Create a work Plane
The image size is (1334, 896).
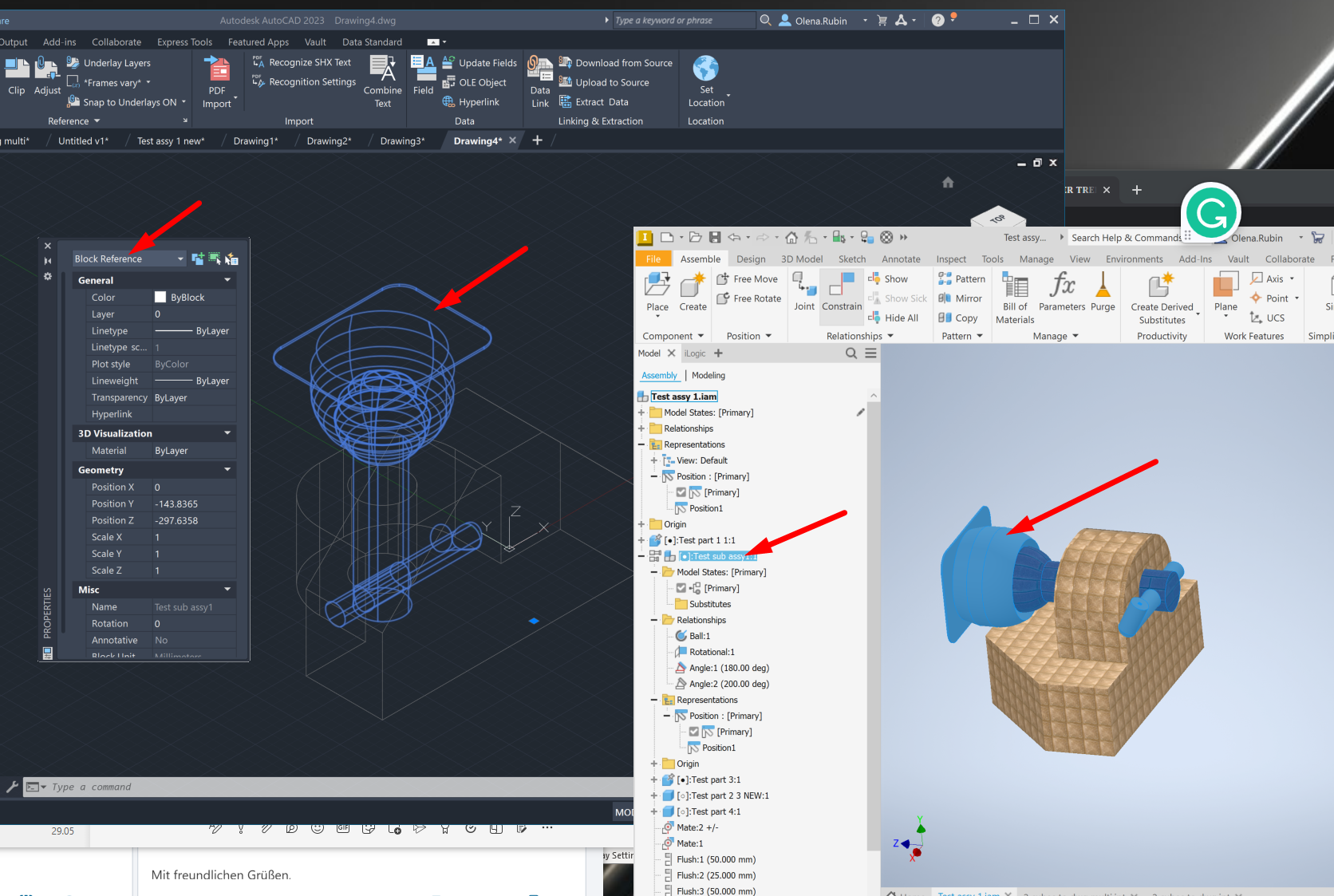(1224, 291)
